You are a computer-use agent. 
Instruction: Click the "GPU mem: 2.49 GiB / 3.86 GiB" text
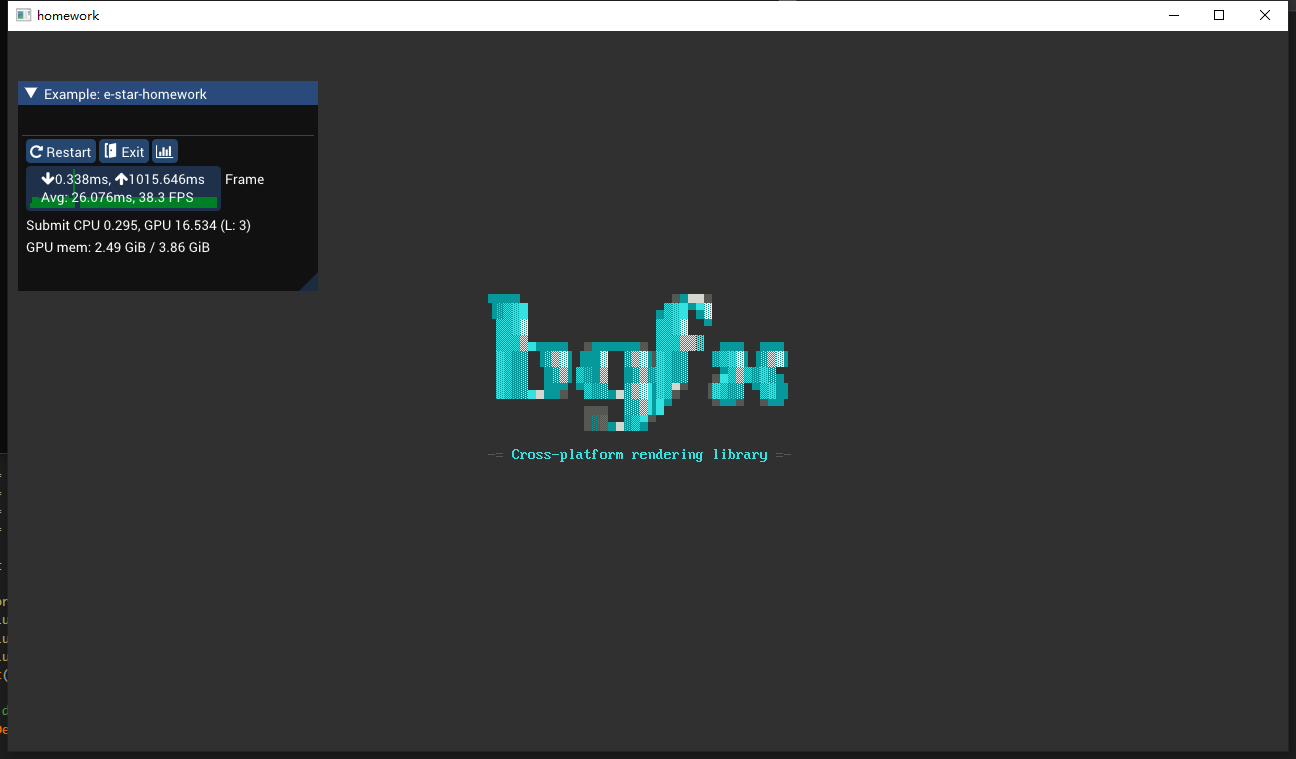click(x=118, y=248)
